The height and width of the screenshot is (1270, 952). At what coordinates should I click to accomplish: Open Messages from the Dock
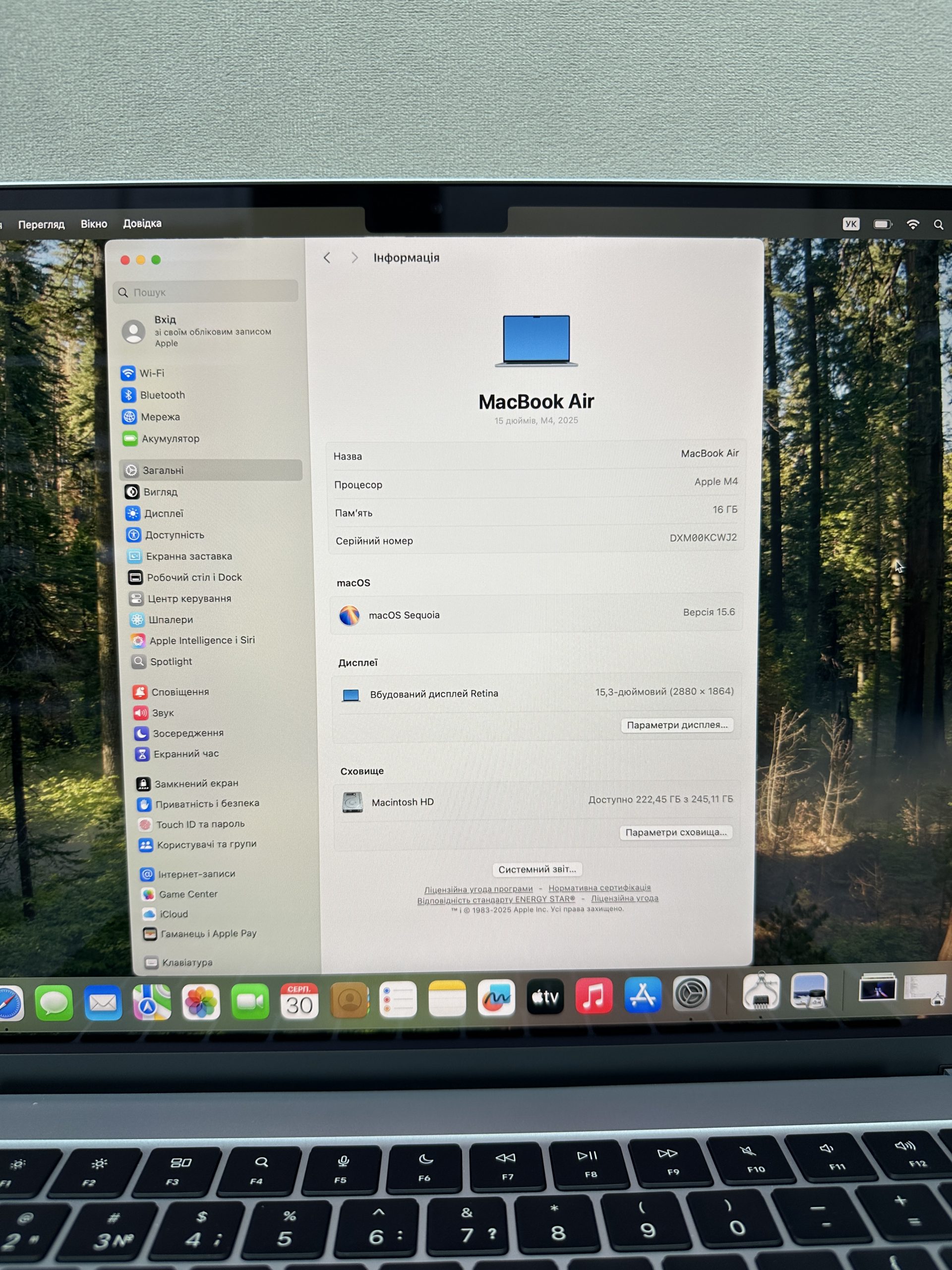tap(54, 1003)
